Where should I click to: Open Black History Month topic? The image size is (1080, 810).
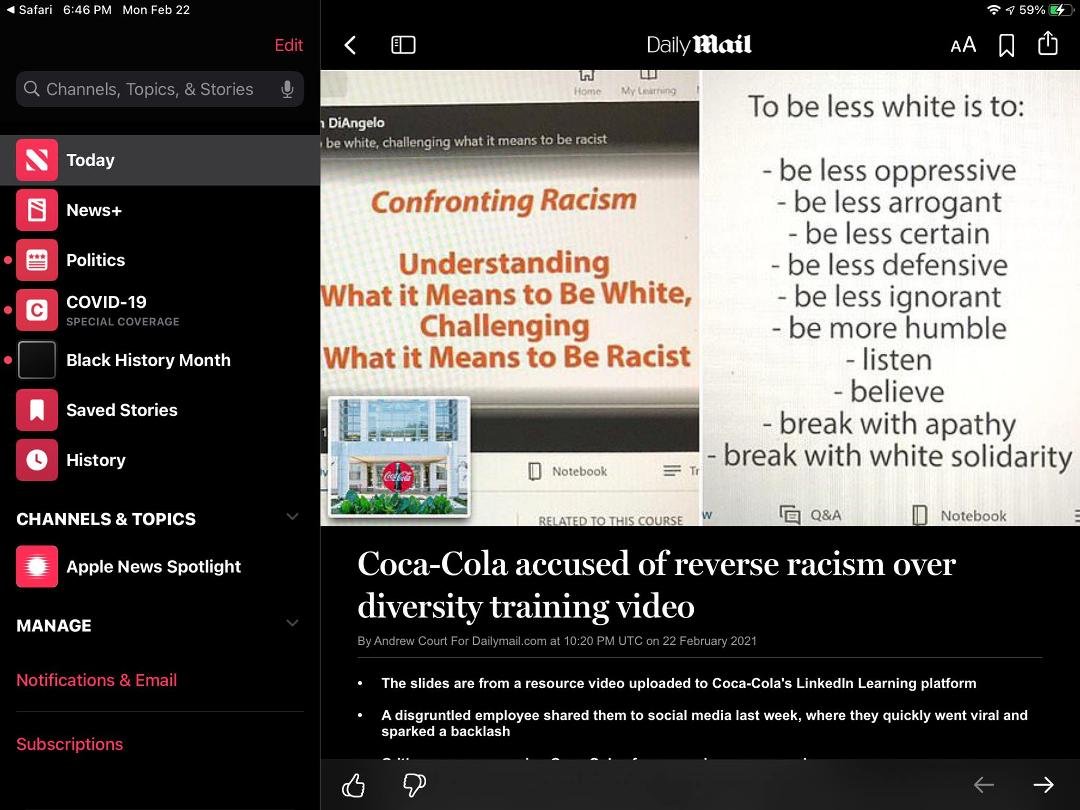coord(160,360)
